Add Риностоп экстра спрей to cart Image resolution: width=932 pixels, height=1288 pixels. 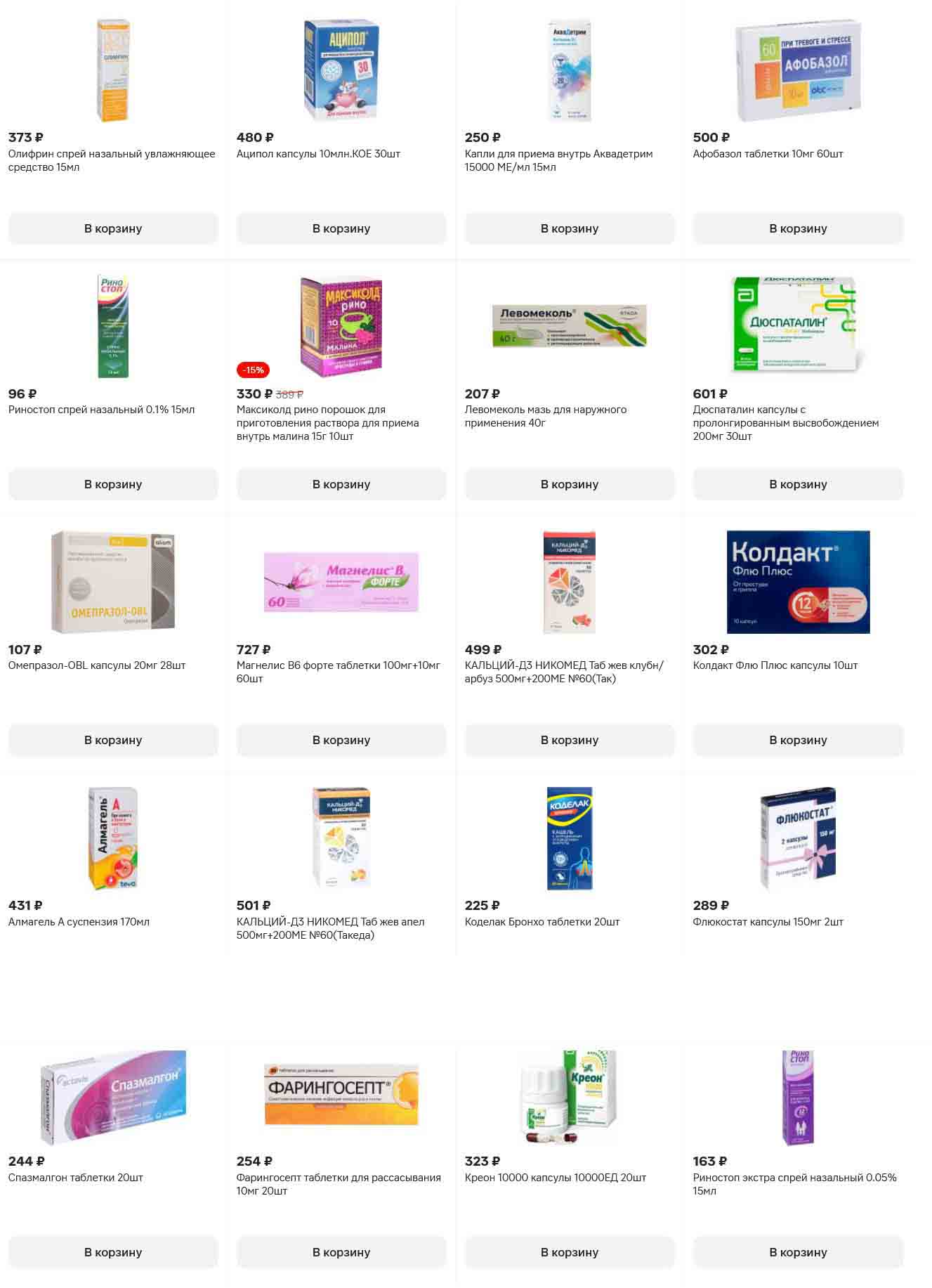click(798, 1252)
